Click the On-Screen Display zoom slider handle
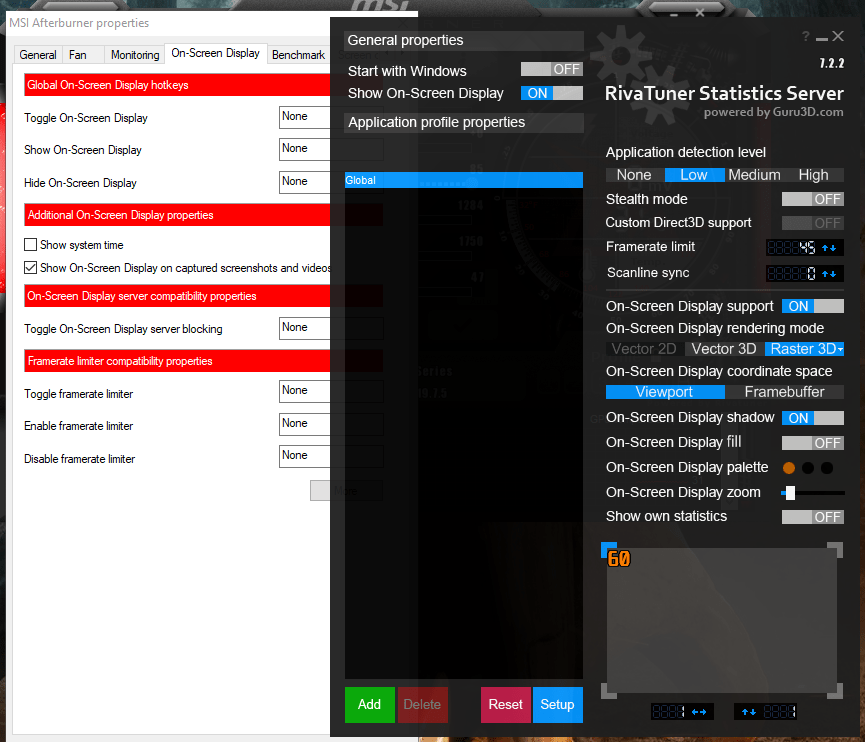865x742 pixels. [791, 493]
